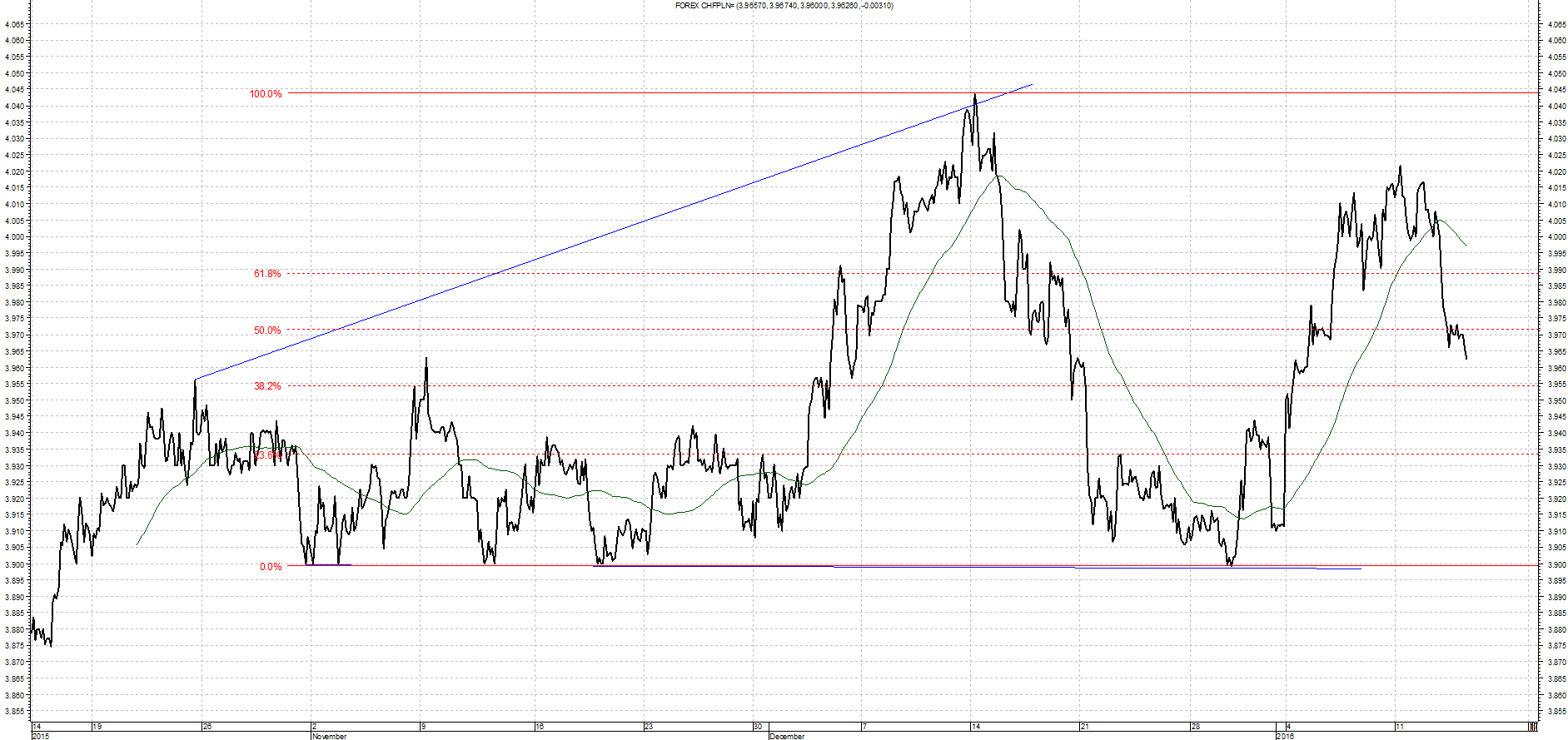Viewport: 1568px width, 740px height.
Task: Click the December month label on time axis
Action: point(787,736)
